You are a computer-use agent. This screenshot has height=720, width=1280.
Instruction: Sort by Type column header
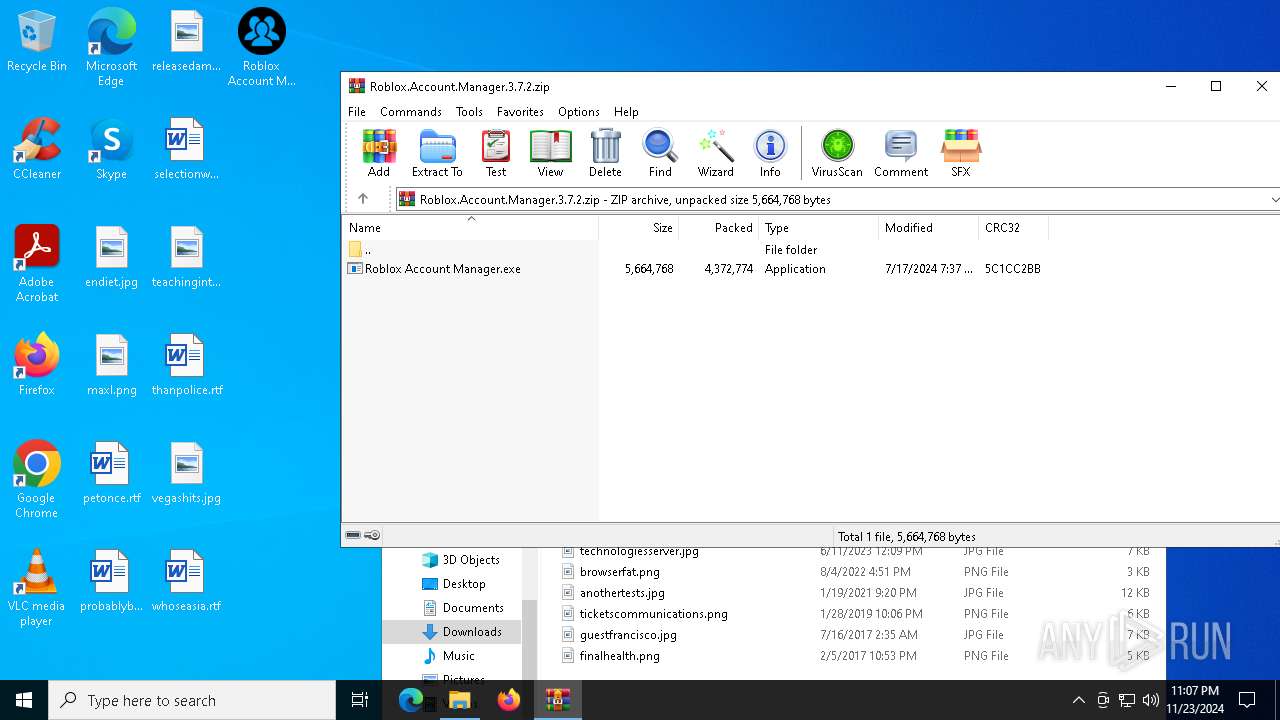[x=819, y=228]
